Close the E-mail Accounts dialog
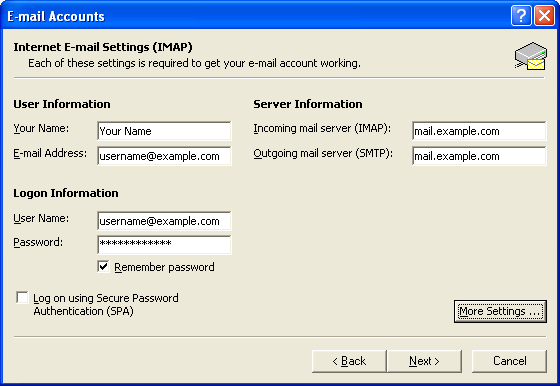This screenshot has height=386, width=560. 544,16
